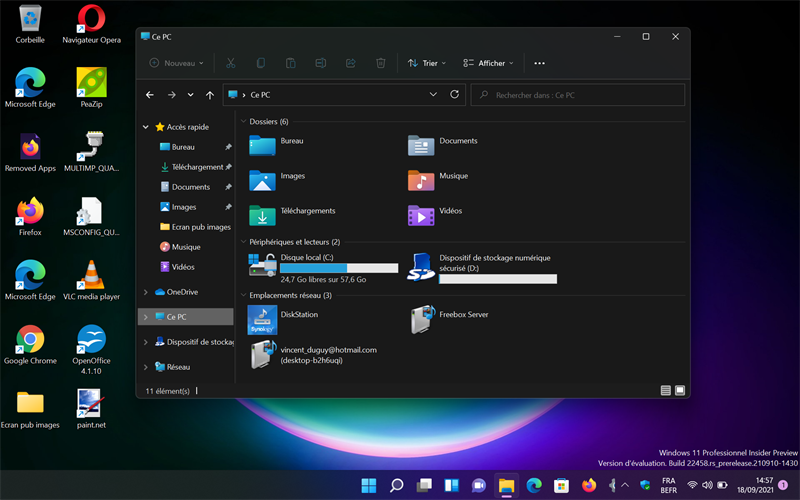Click the Nouveau button
The height and width of the screenshot is (500, 800).
[176, 63]
